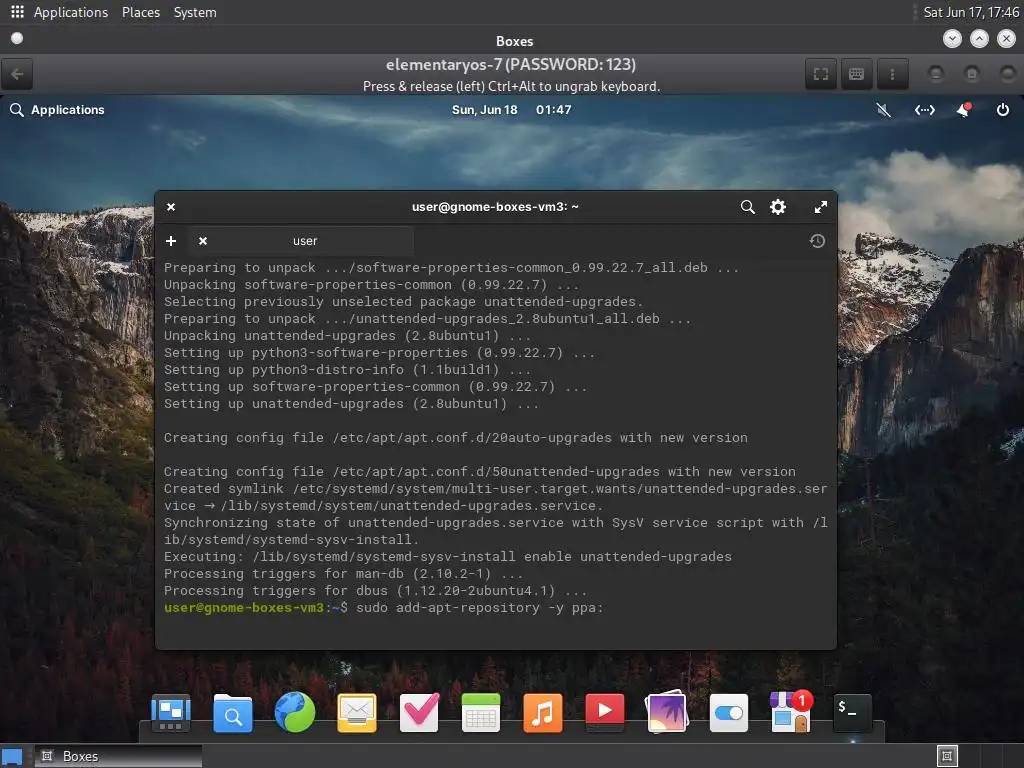Click host clock Sat Jun 17
The height and width of the screenshot is (768, 1024).
(971, 12)
